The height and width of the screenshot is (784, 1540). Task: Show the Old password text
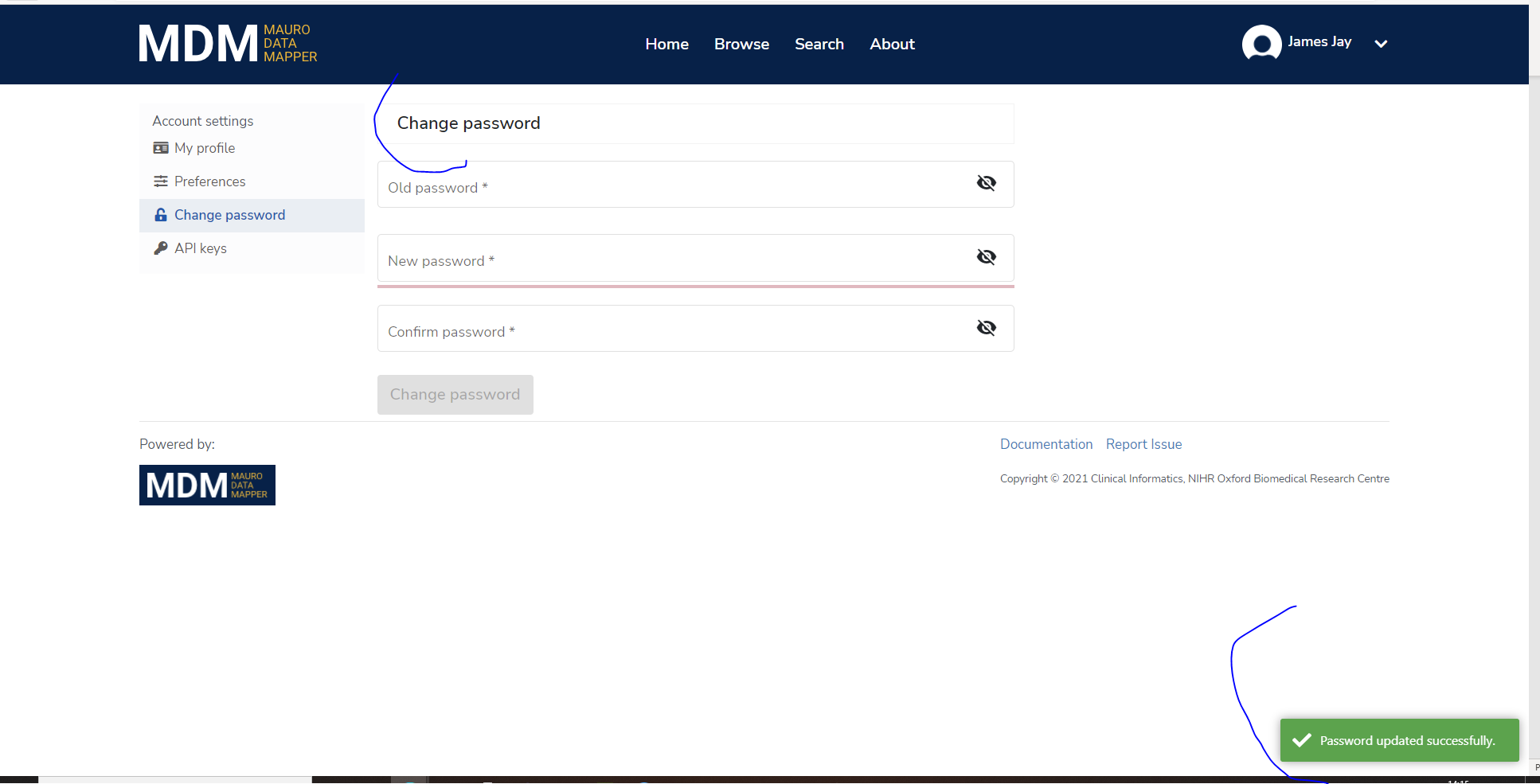pos(986,183)
